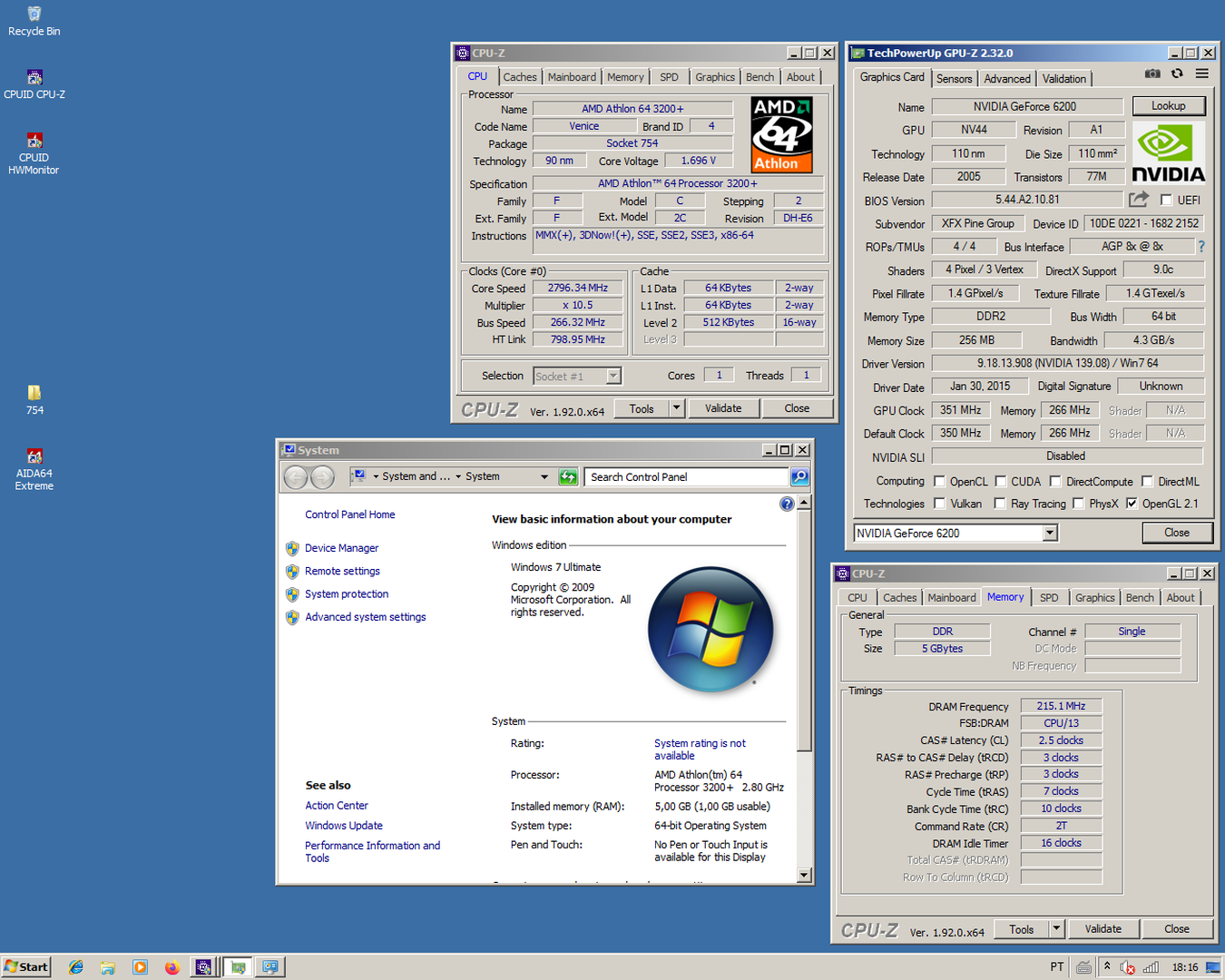The image size is (1225, 980).
Task: Expand address bar history dropdown in System
Action: click(544, 476)
